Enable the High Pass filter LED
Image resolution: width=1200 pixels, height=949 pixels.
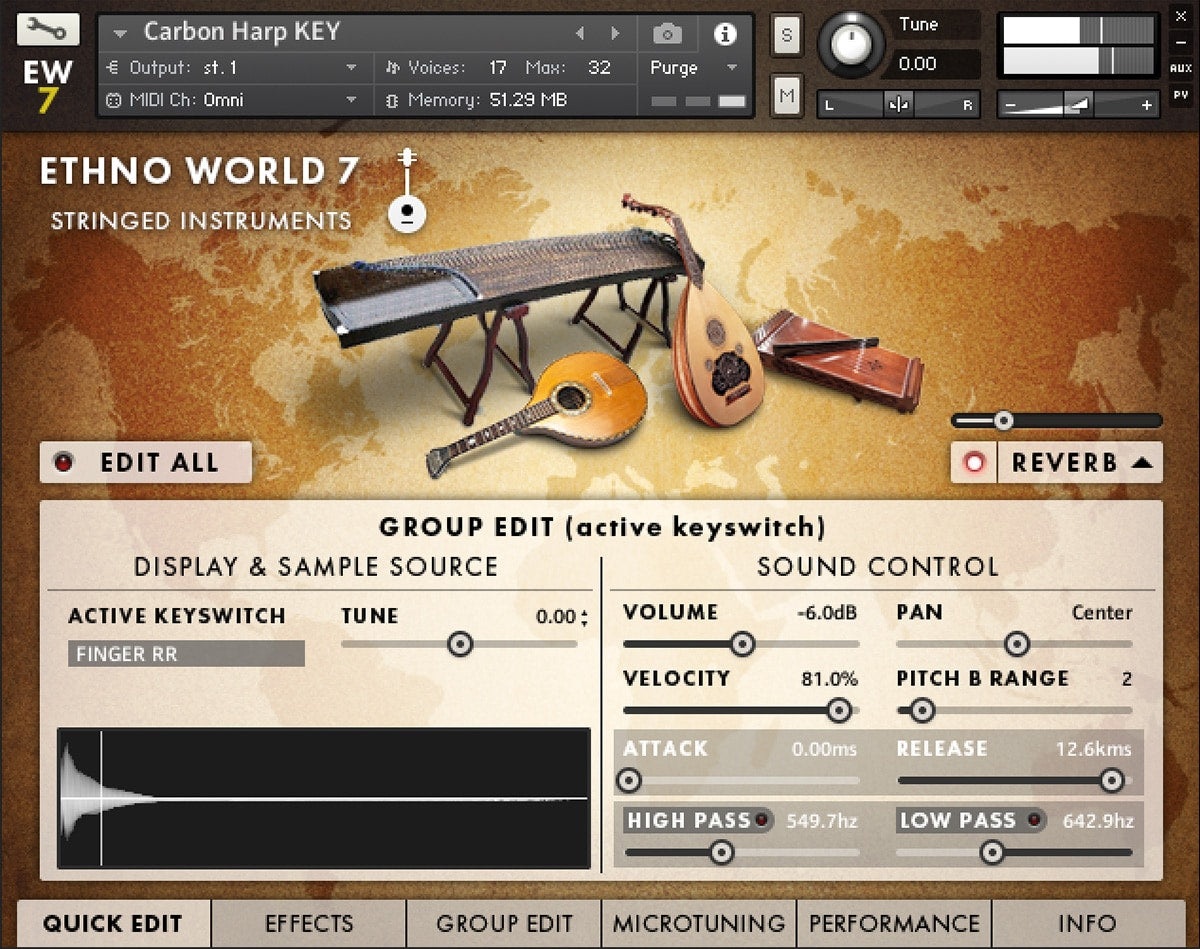tap(762, 821)
